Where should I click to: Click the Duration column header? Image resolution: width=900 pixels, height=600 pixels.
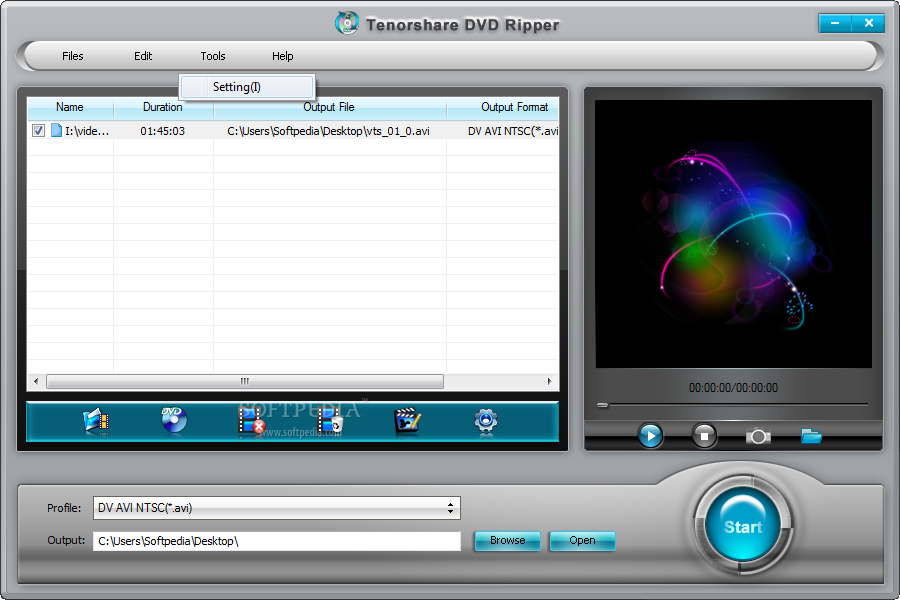click(163, 107)
